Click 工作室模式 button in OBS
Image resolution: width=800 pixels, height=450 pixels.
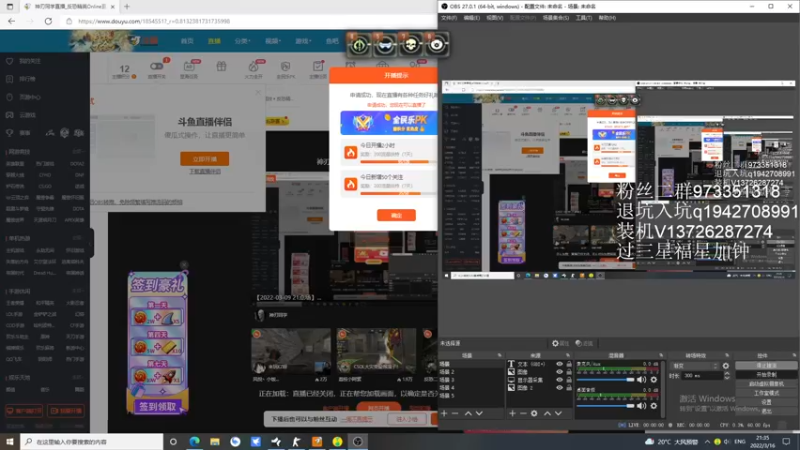pos(766,393)
